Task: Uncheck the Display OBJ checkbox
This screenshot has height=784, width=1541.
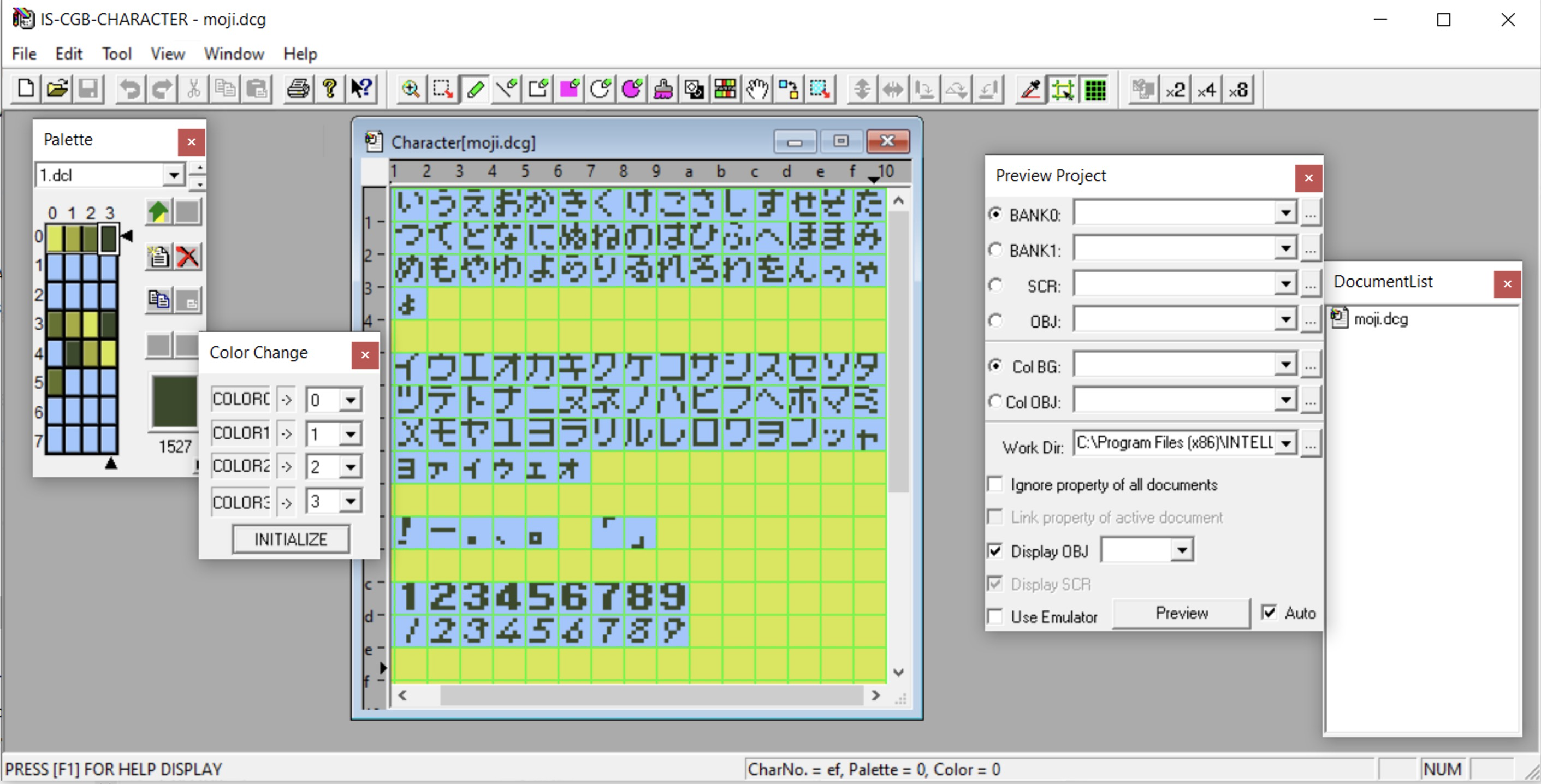Action: pyautogui.click(x=995, y=551)
